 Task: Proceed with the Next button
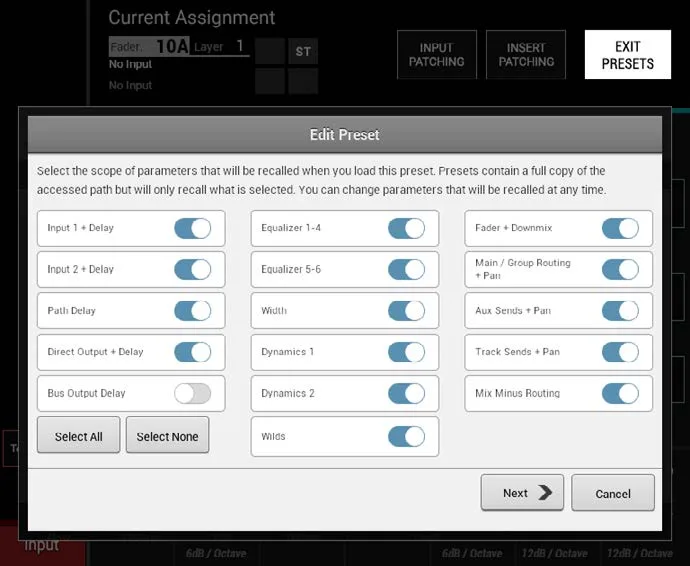[x=522, y=492]
